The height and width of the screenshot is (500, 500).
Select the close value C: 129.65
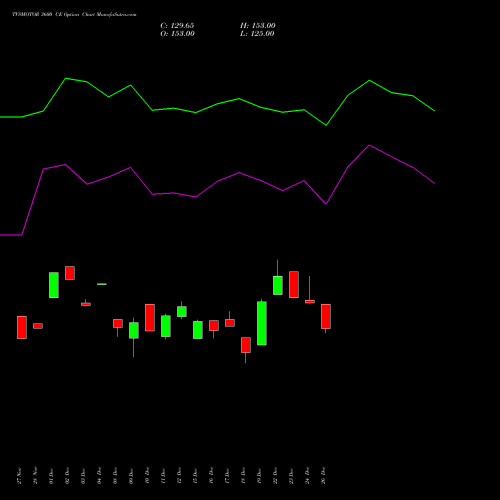click(177, 26)
